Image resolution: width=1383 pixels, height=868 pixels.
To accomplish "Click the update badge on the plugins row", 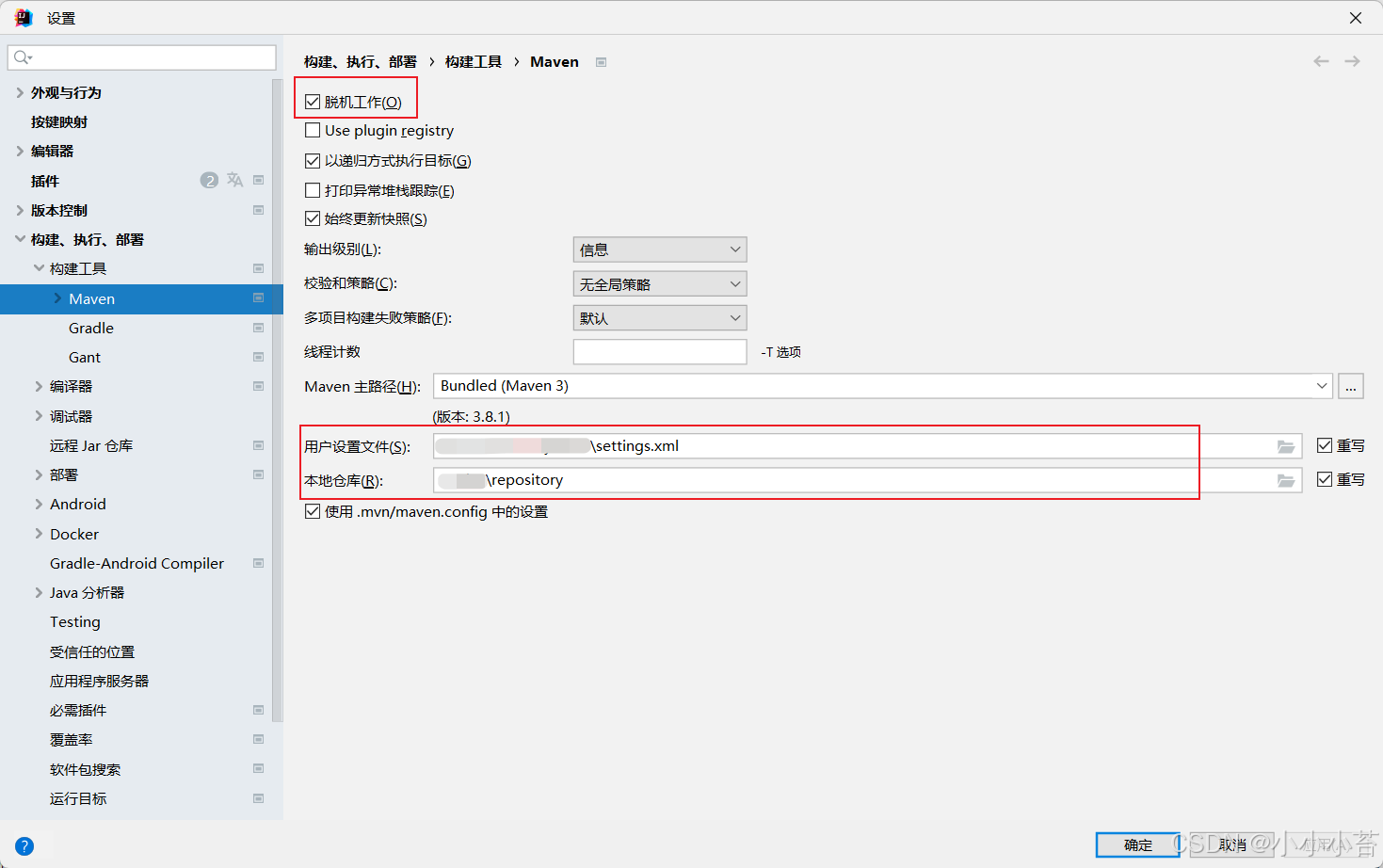I will (x=209, y=180).
